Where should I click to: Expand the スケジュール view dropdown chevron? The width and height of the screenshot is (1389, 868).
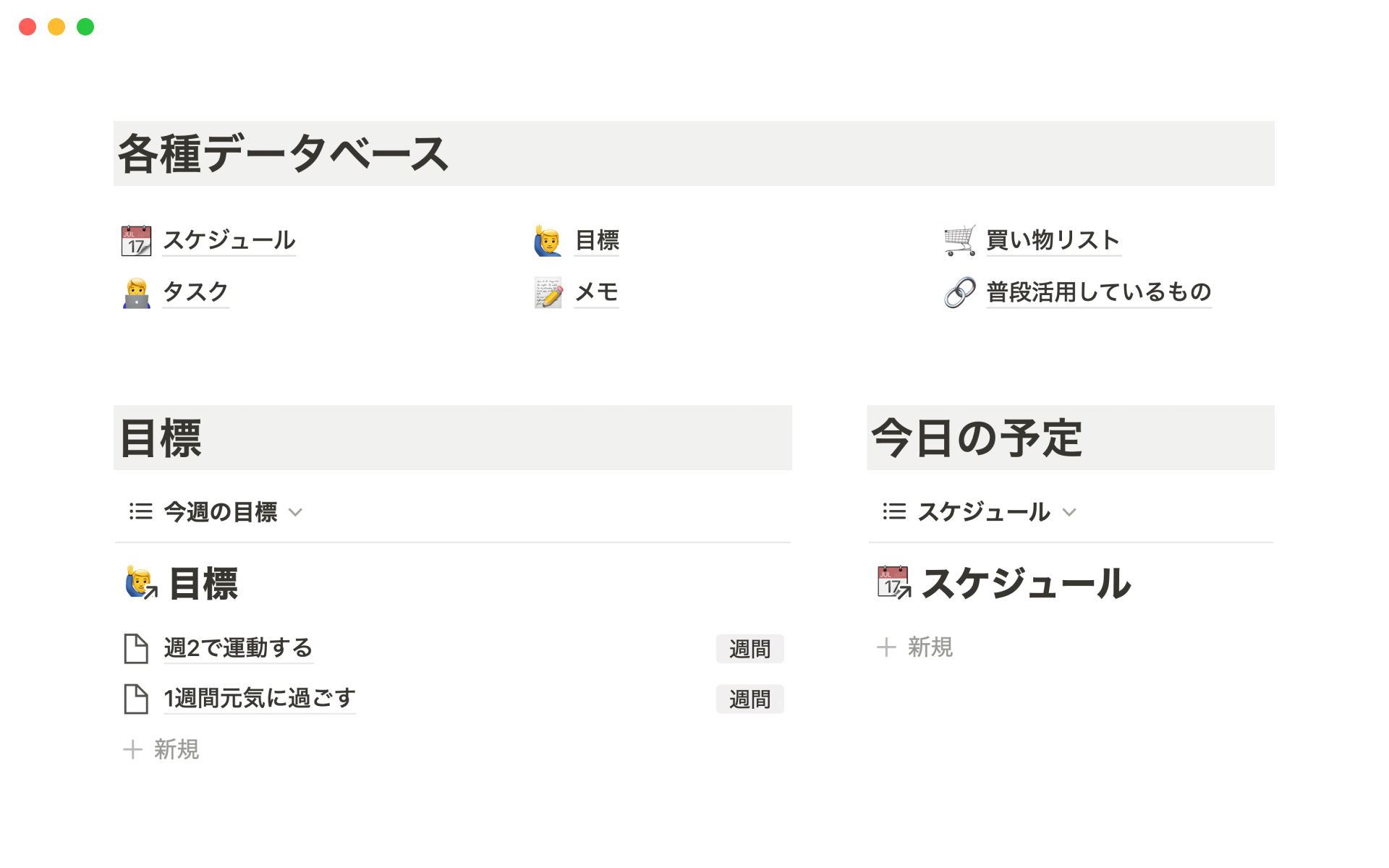[1069, 513]
